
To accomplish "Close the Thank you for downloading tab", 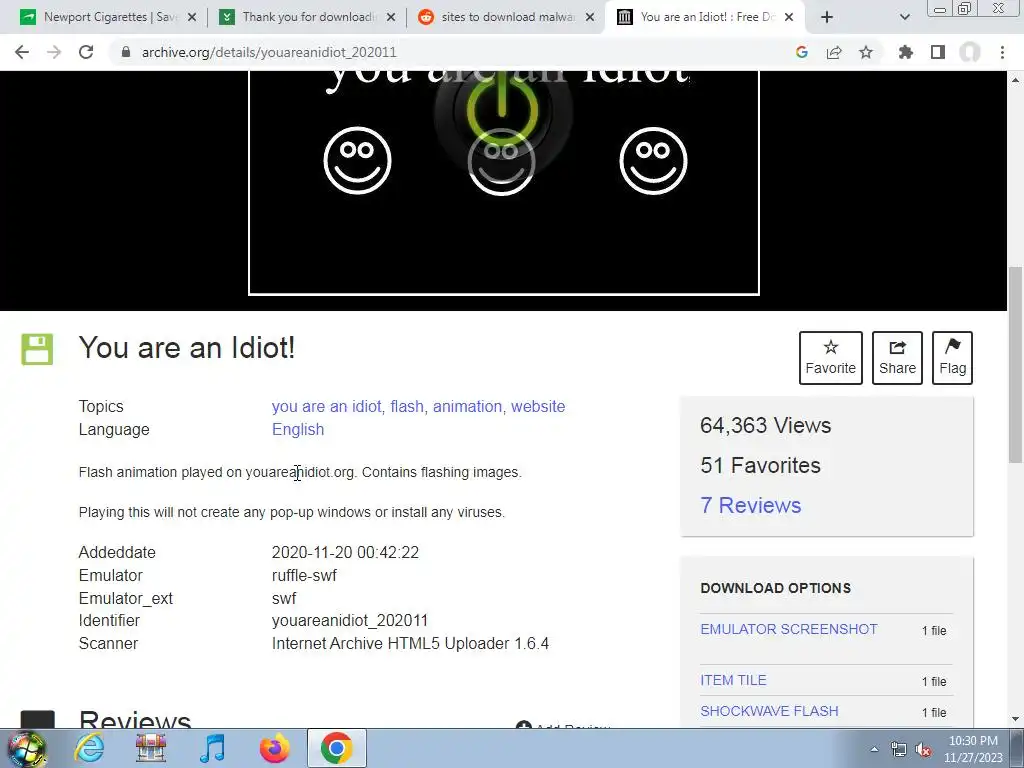I will point(391,17).
